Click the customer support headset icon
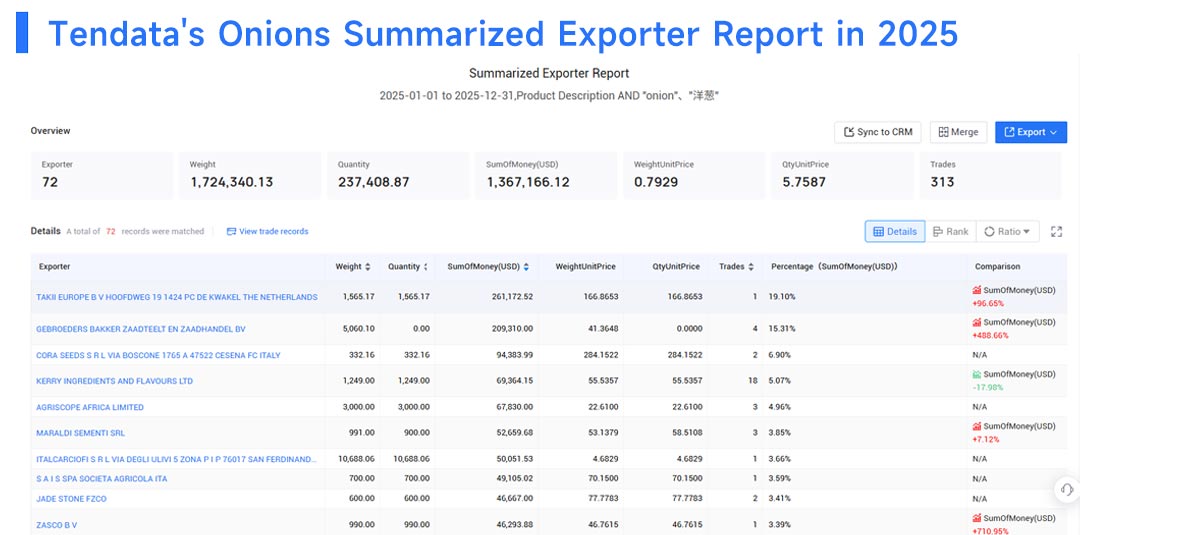The width and height of the screenshot is (1190, 535). coord(1066,489)
